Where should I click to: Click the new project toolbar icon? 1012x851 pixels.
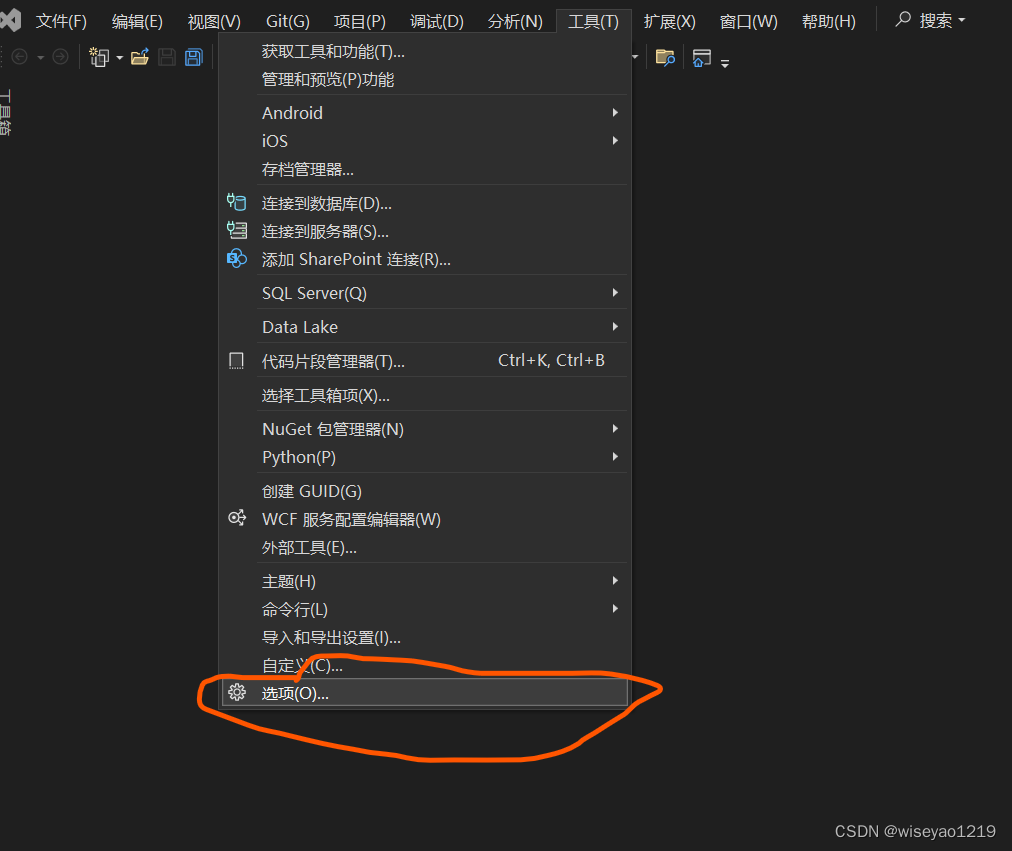[x=99, y=57]
